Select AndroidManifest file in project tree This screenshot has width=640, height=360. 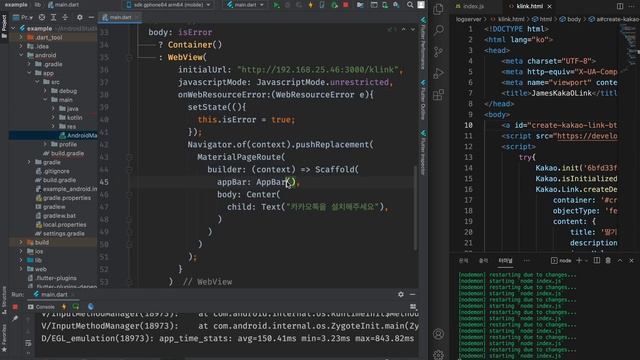tap(78, 135)
